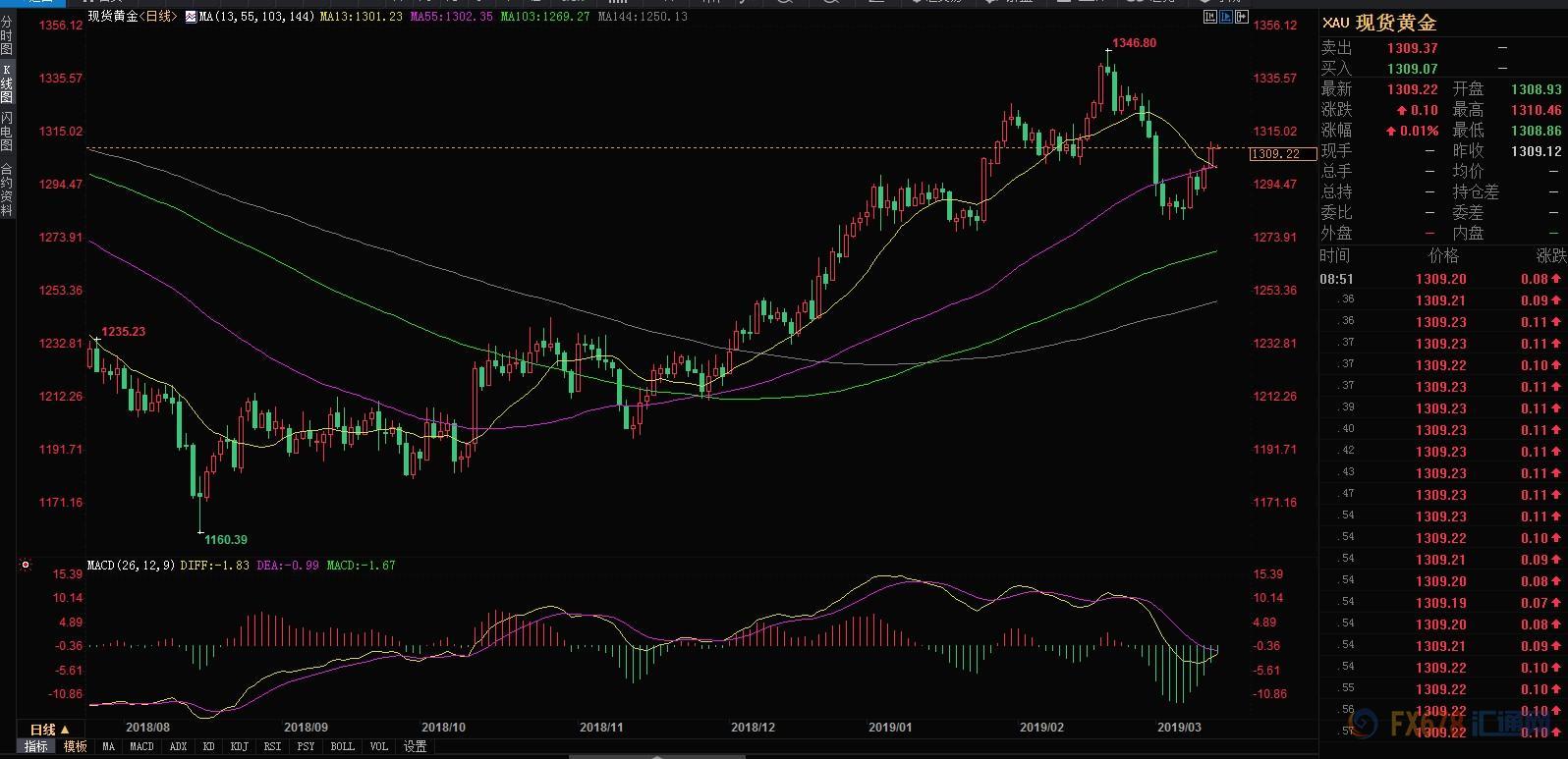
Task: Open the 分时图 side tab
Action: pyautogui.click(x=7, y=35)
